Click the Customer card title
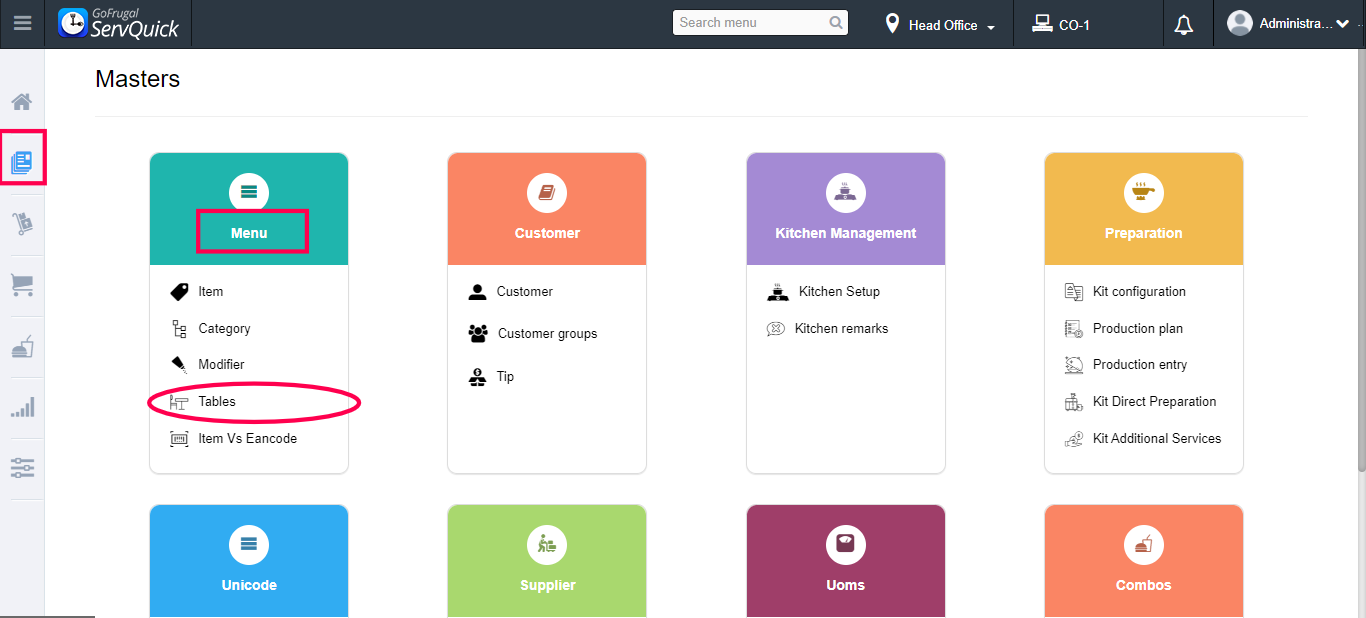This screenshot has width=1366, height=618. tap(547, 233)
